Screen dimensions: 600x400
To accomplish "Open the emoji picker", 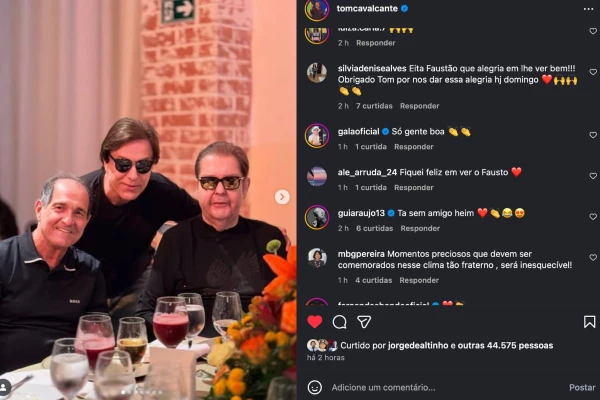I will click(315, 387).
